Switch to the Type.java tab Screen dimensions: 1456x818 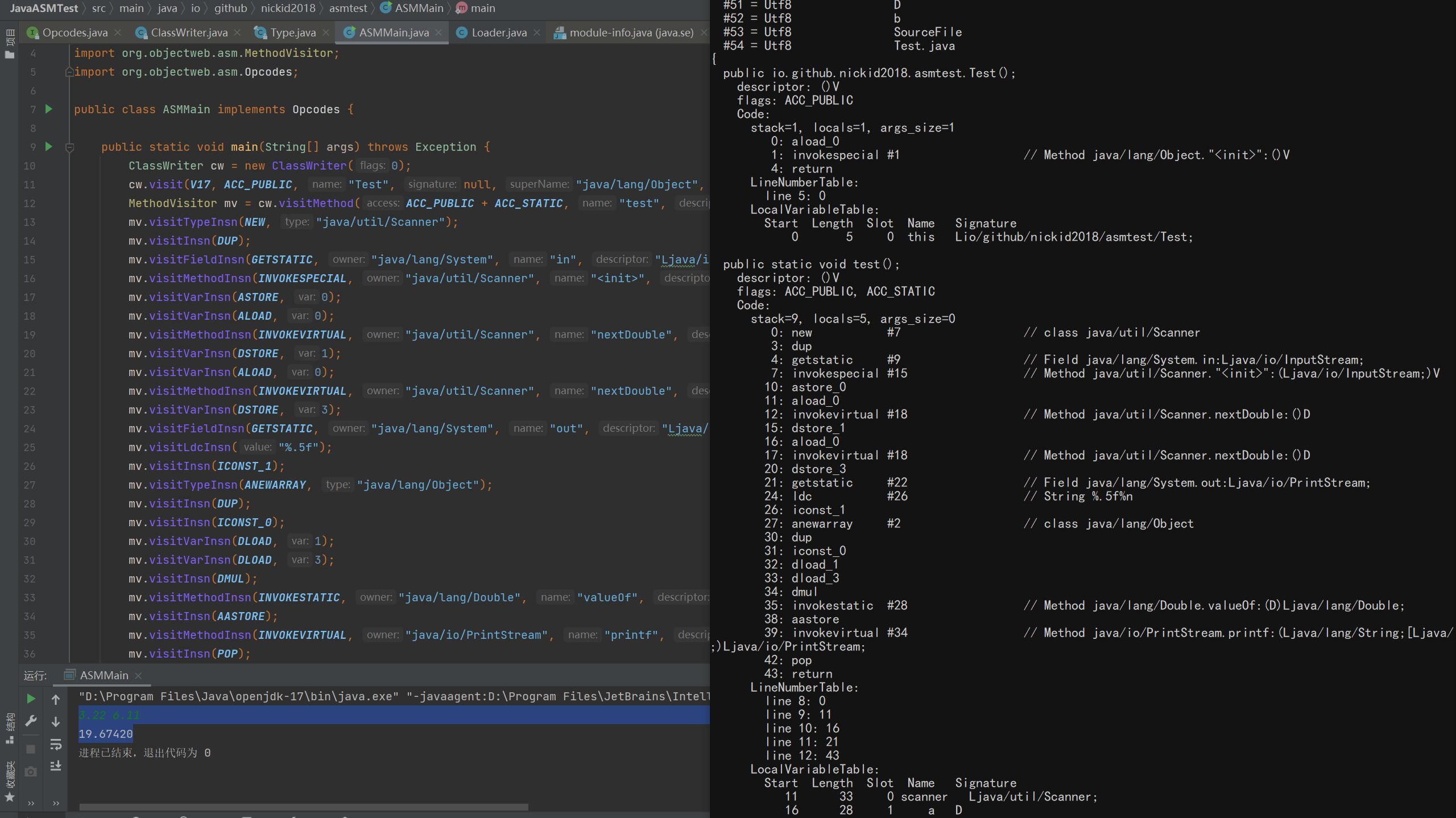tap(292, 32)
